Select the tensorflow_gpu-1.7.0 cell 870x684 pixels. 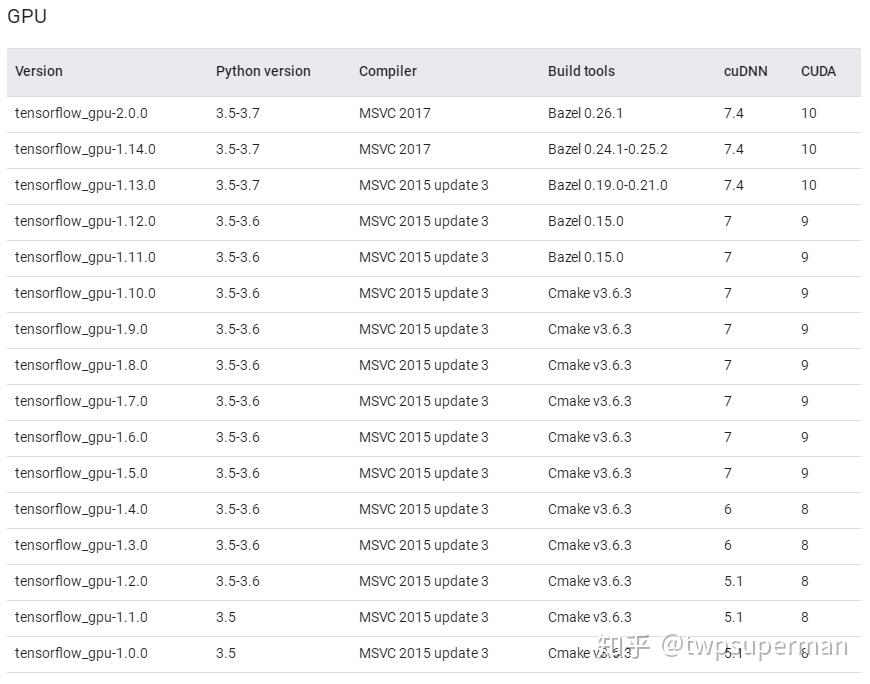[x=81, y=402]
